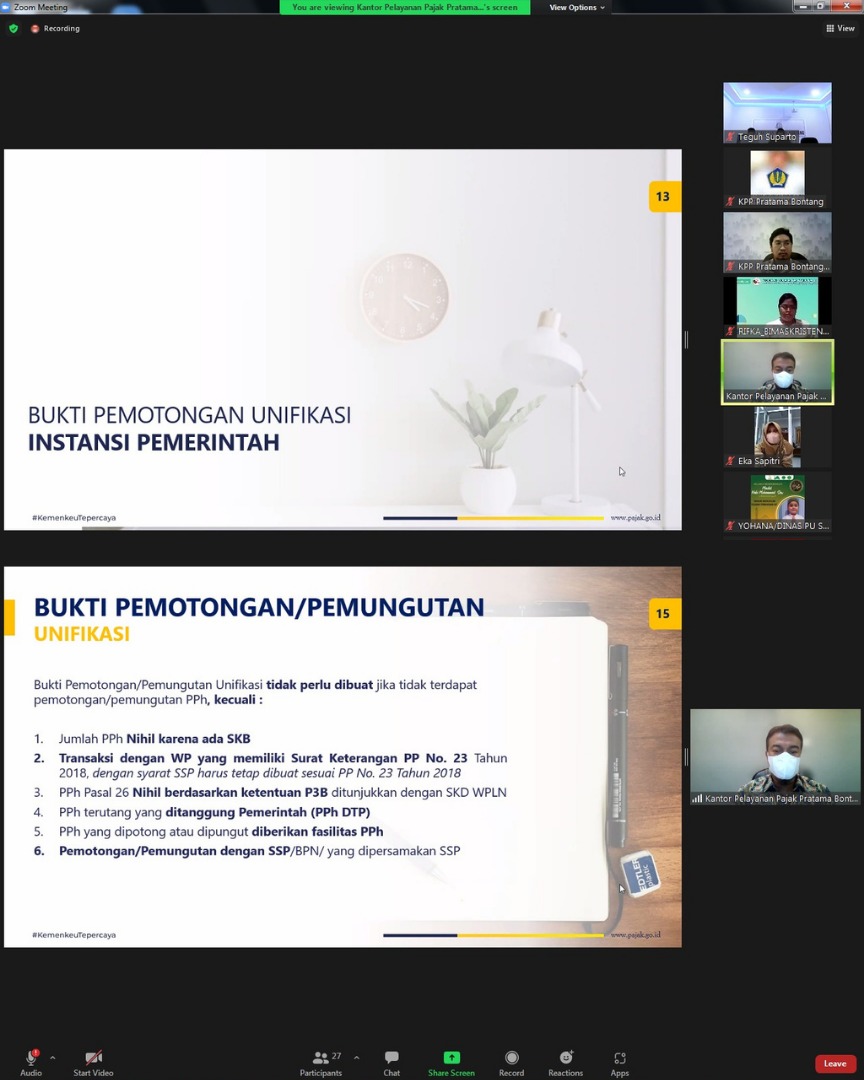Click the green Share Screen icon
Screen dimensions: 864x1080
click(451, 1058)
